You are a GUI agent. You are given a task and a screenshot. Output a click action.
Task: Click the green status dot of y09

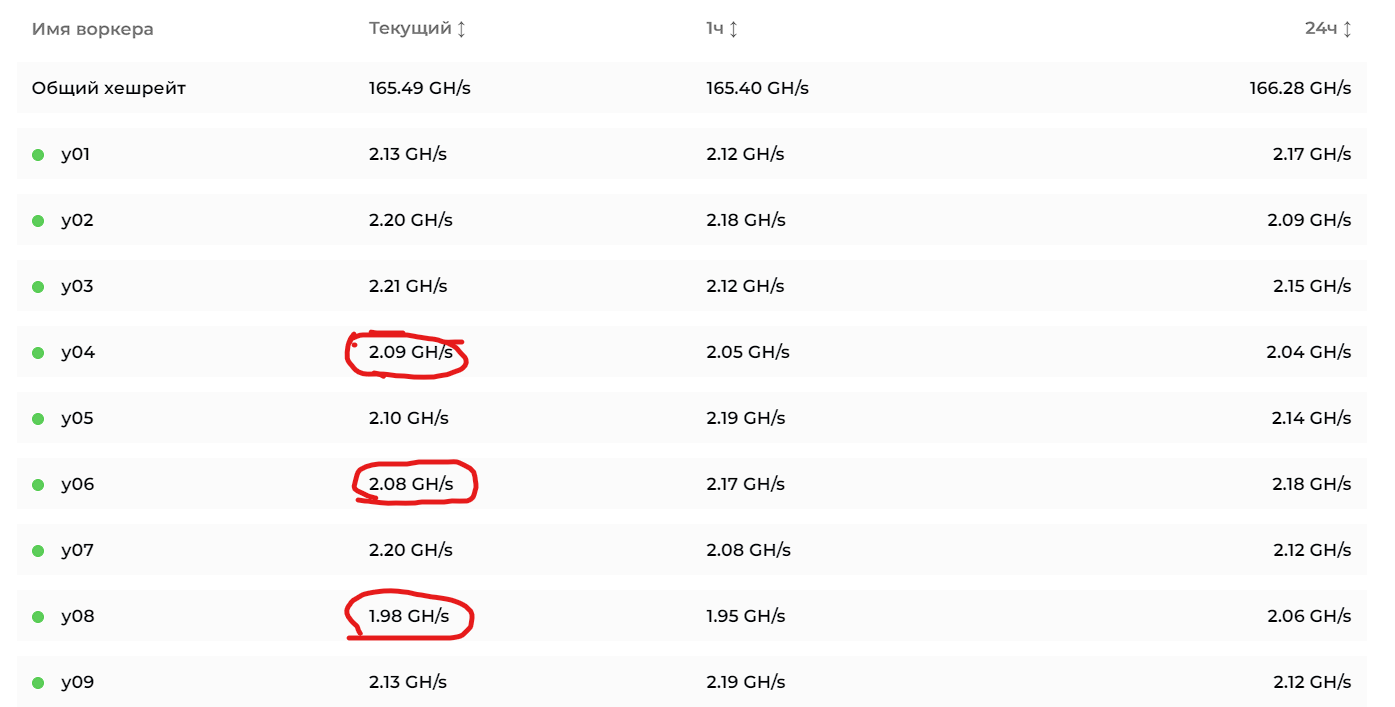pos(38,683)
